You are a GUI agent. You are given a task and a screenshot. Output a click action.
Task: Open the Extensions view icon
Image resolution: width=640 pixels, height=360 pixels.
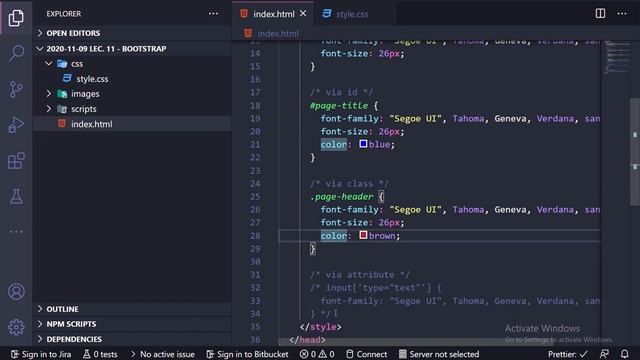coord(16,160)
